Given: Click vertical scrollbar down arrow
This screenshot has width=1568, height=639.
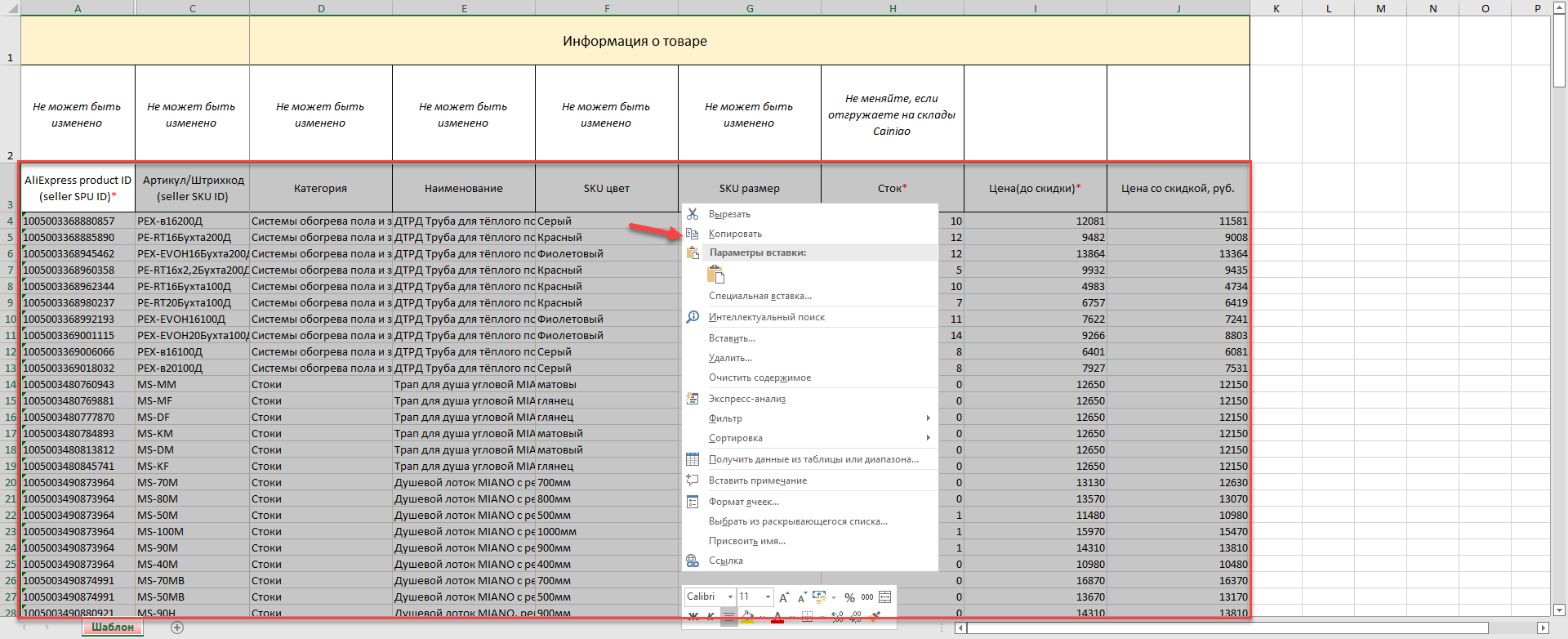Looking at the screenshot, I should coord(1559,610).
